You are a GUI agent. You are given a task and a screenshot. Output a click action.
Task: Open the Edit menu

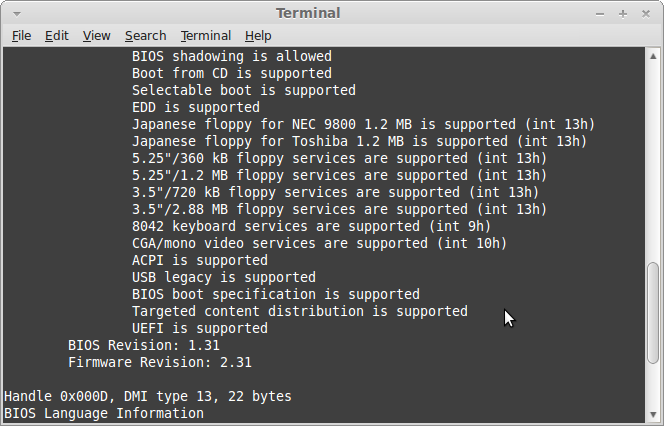(x=57, y=35)
